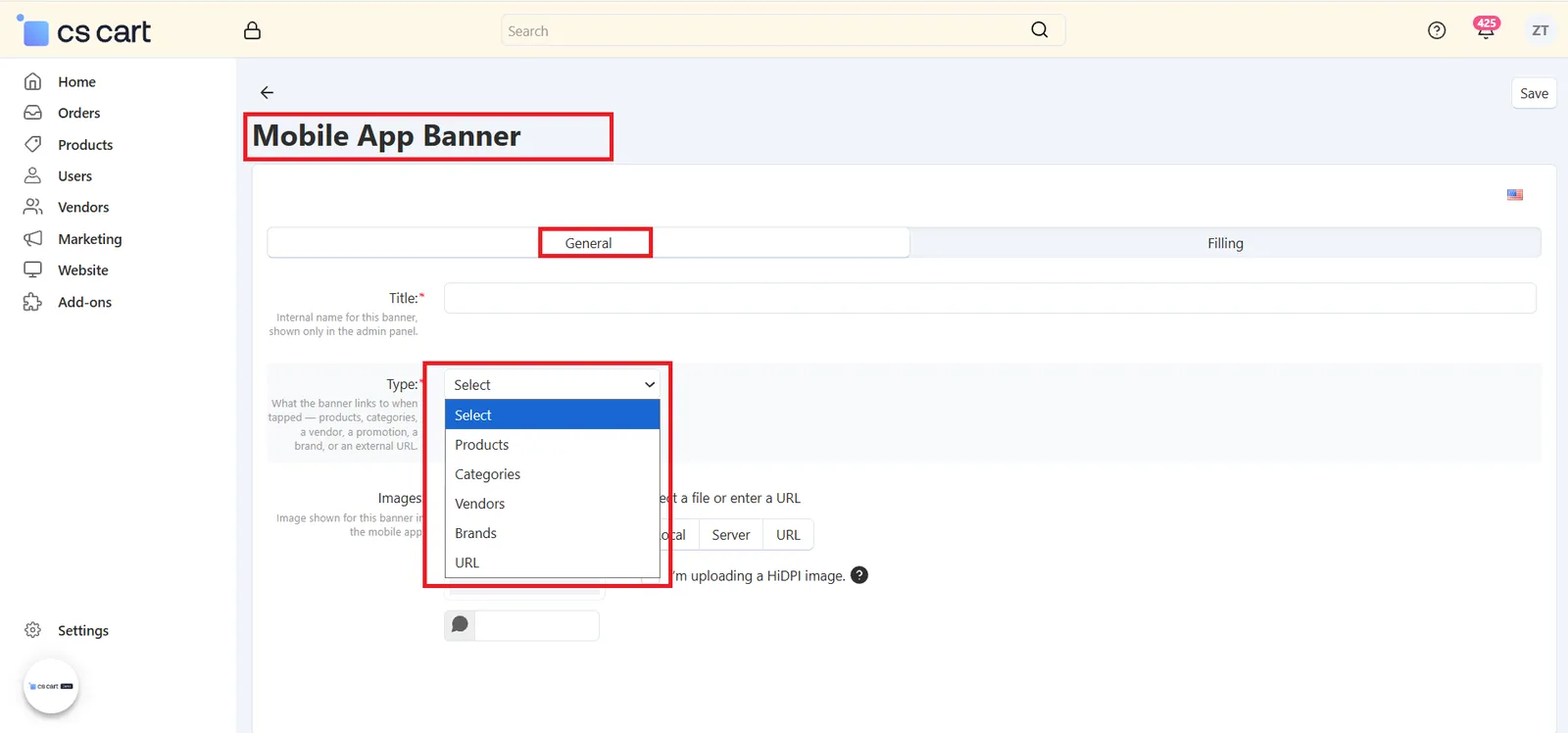Click the Home house icon

click(32, 81)
